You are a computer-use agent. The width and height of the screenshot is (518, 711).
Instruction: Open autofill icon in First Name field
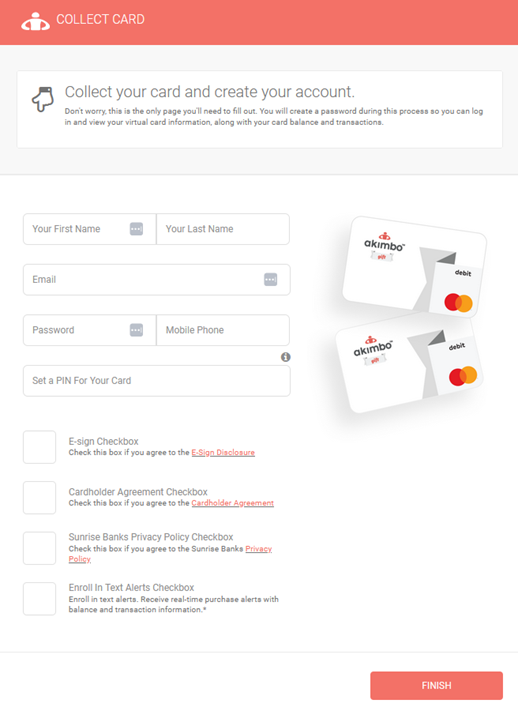point(136,229)
